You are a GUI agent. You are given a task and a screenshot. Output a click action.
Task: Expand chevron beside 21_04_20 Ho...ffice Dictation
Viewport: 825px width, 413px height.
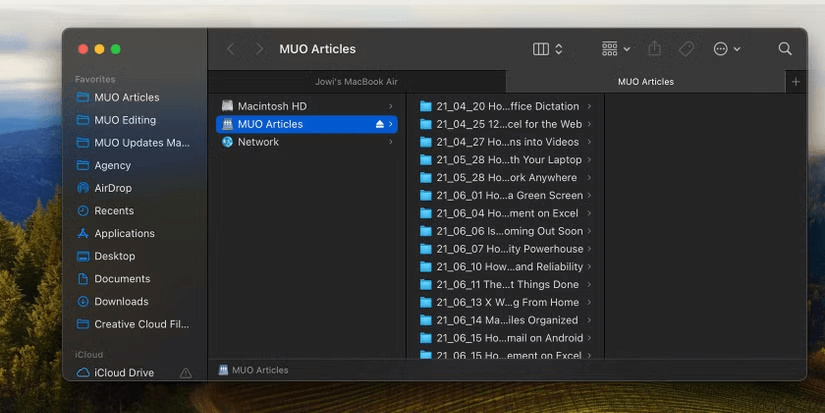click(x=589, y=106)
